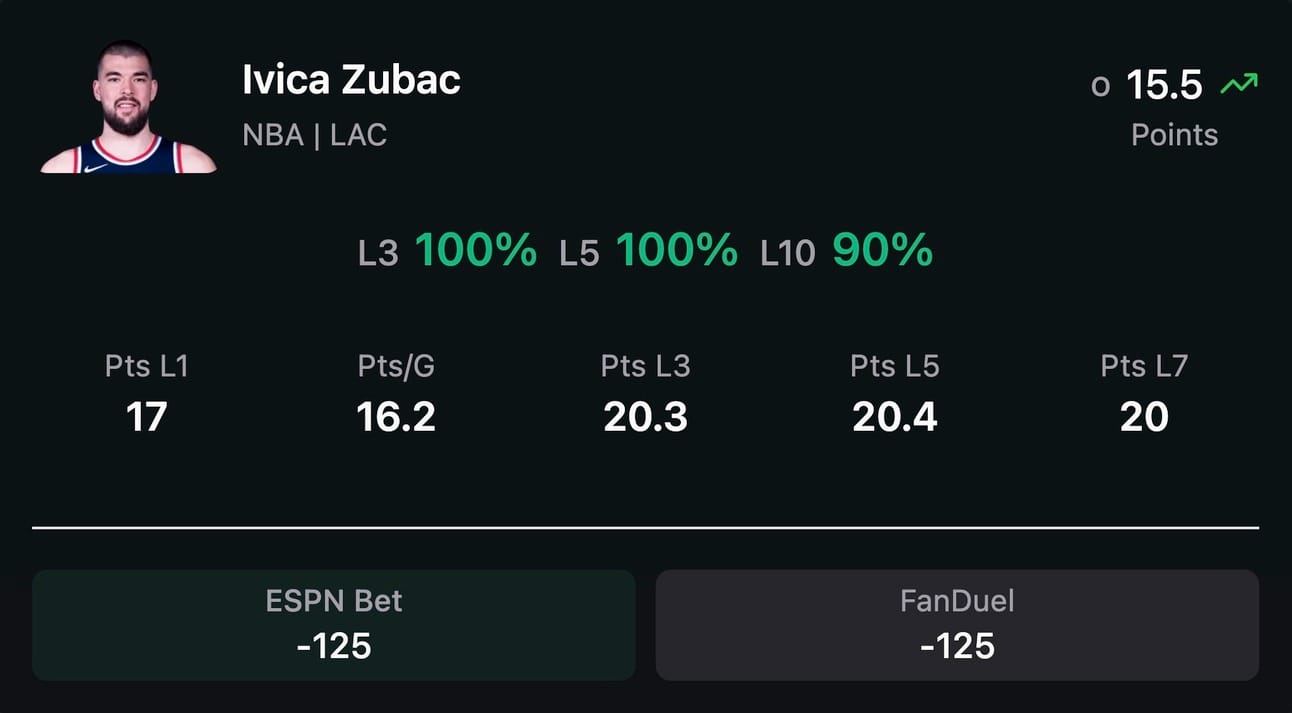Click the Points prop type label
The image size is (1292, 713).
1174,135
